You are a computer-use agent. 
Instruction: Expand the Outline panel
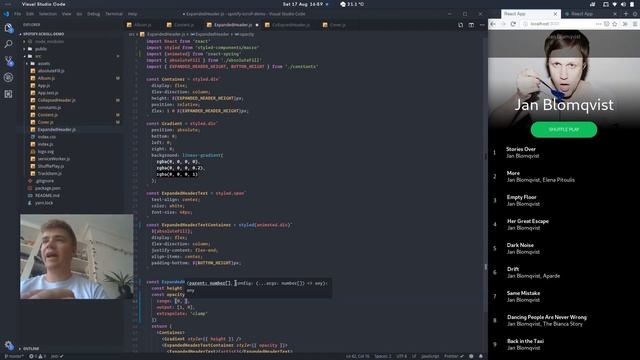click(20, 349)
